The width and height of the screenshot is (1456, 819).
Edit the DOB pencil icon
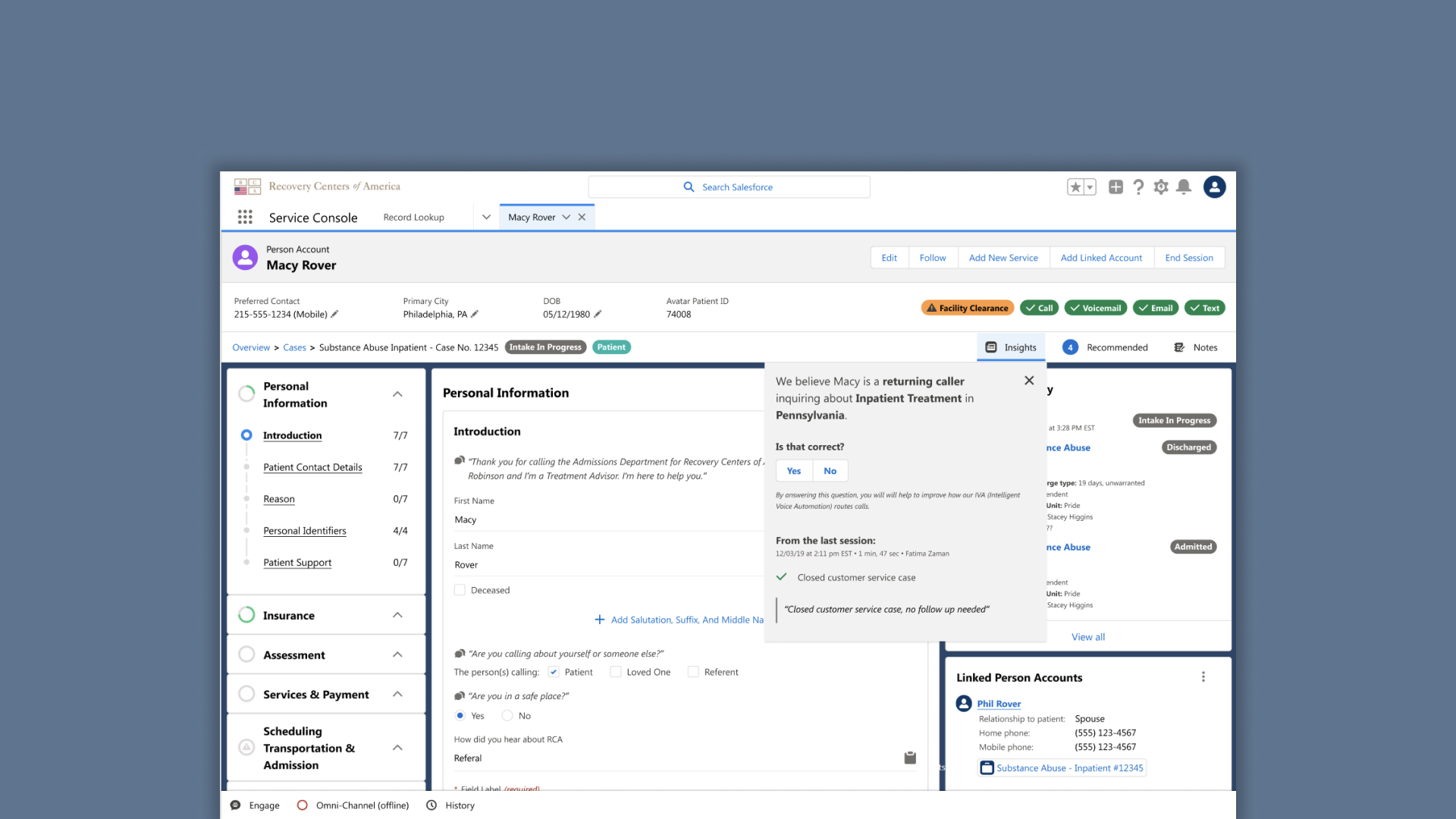coord(598,314)
